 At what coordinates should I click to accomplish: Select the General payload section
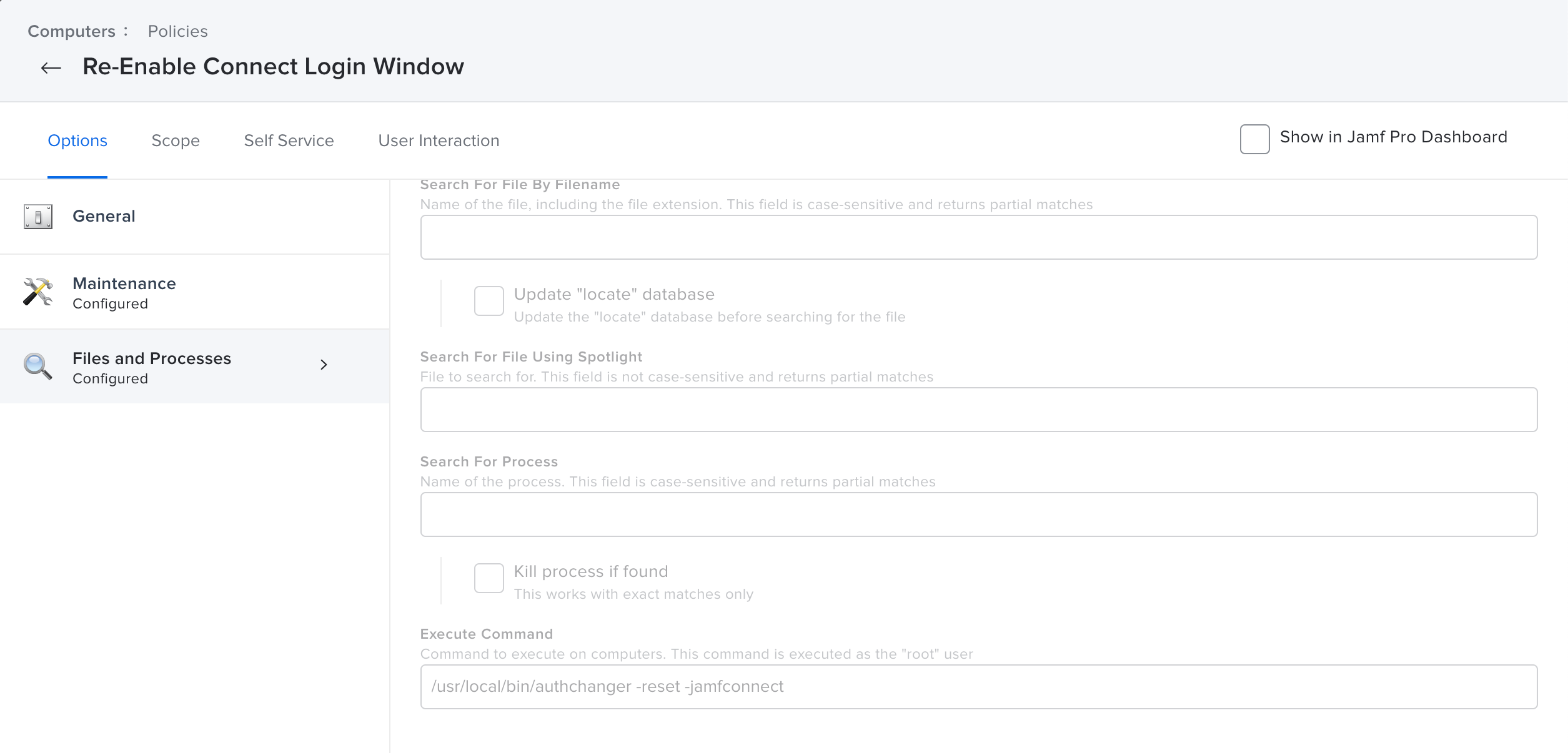[195, 217]
